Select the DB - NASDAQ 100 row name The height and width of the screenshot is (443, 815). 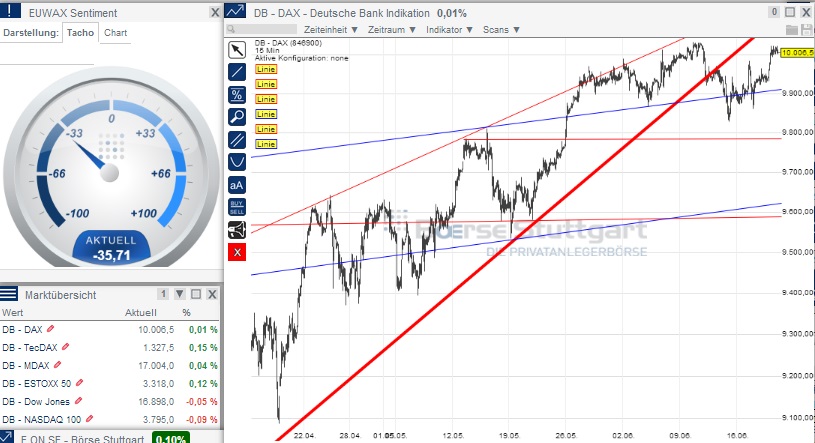coord(42,419)
